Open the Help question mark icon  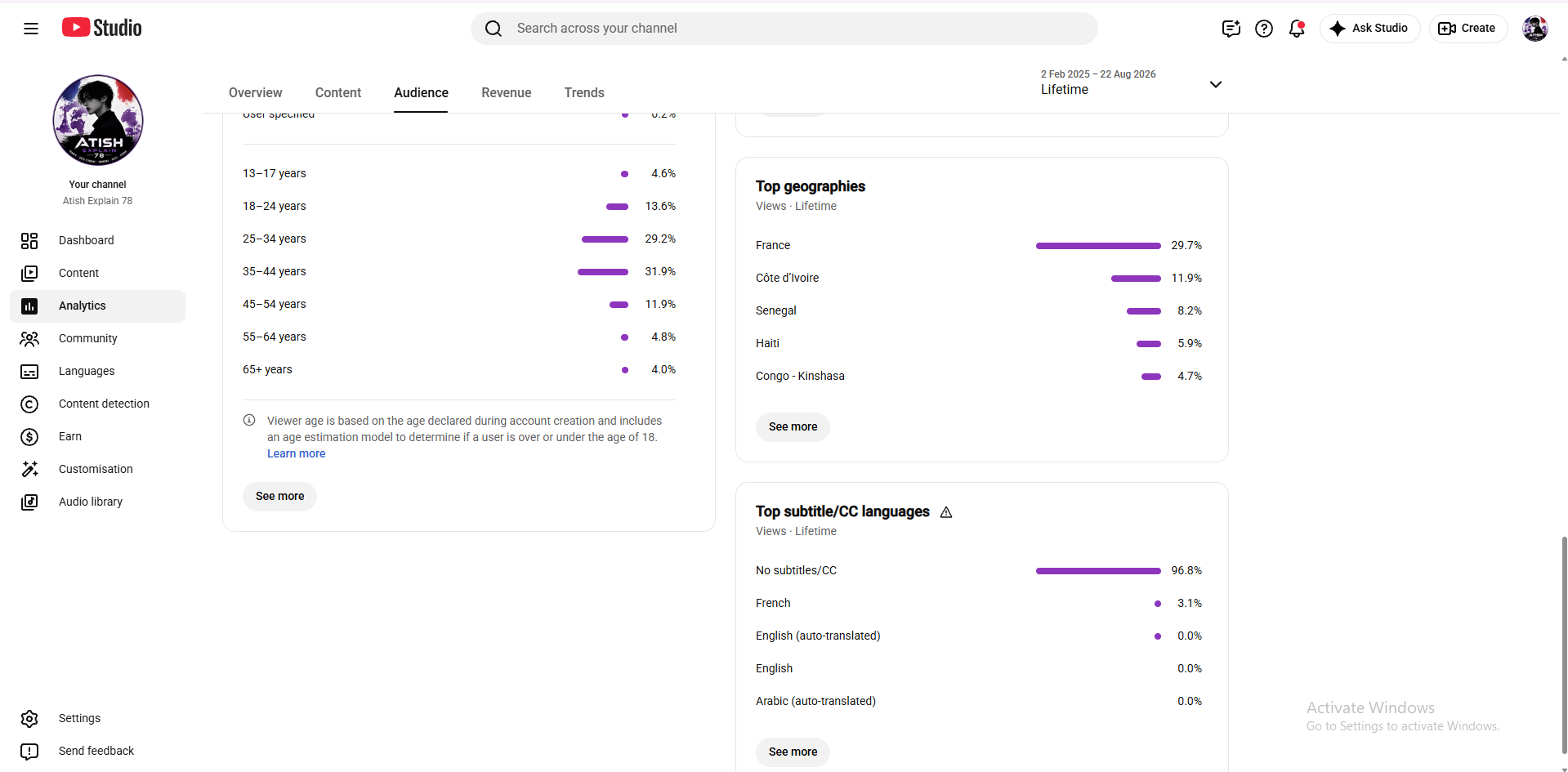point(1264,29)
